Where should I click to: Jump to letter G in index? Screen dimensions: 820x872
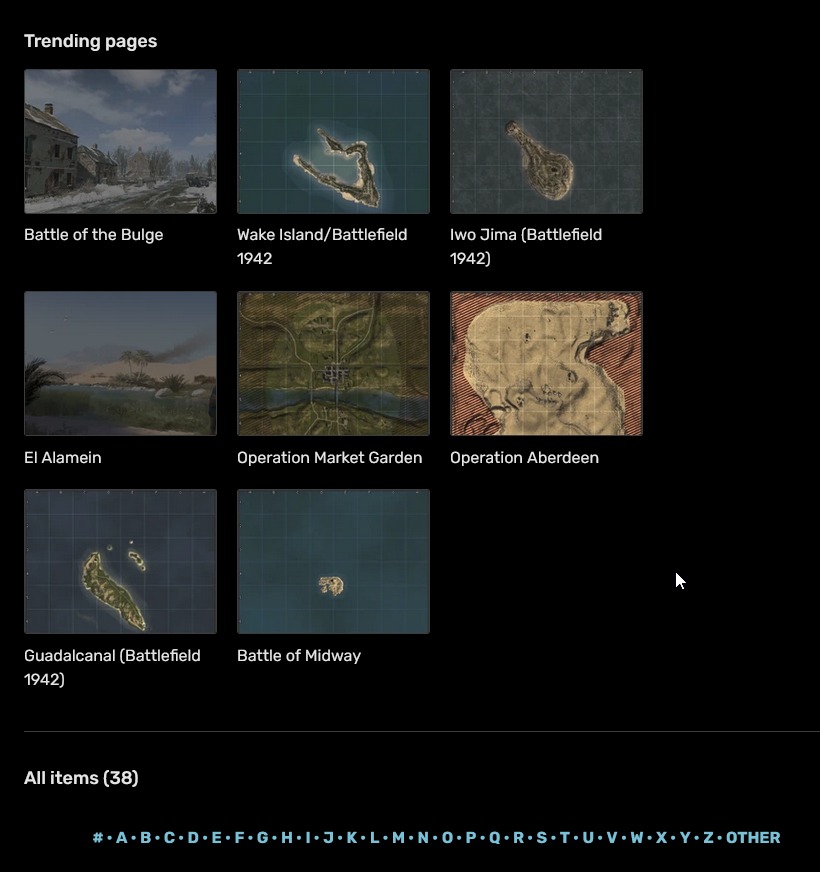click(x=263, y=838)
